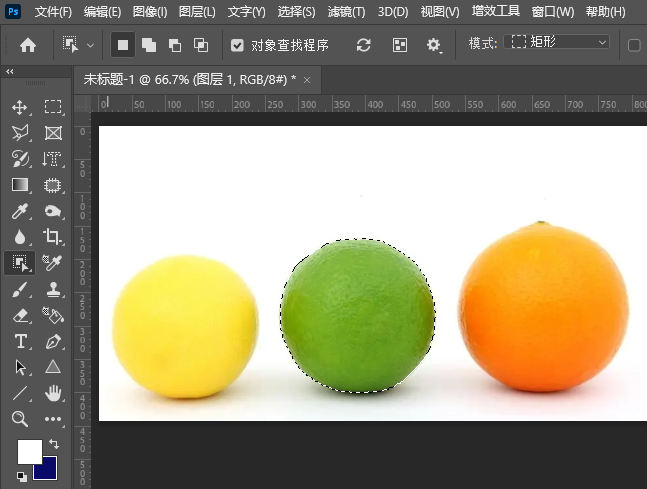Choose Add to Selection mode
The width and height of the screenshot is (647, 489).
click(x=149, y=45)
